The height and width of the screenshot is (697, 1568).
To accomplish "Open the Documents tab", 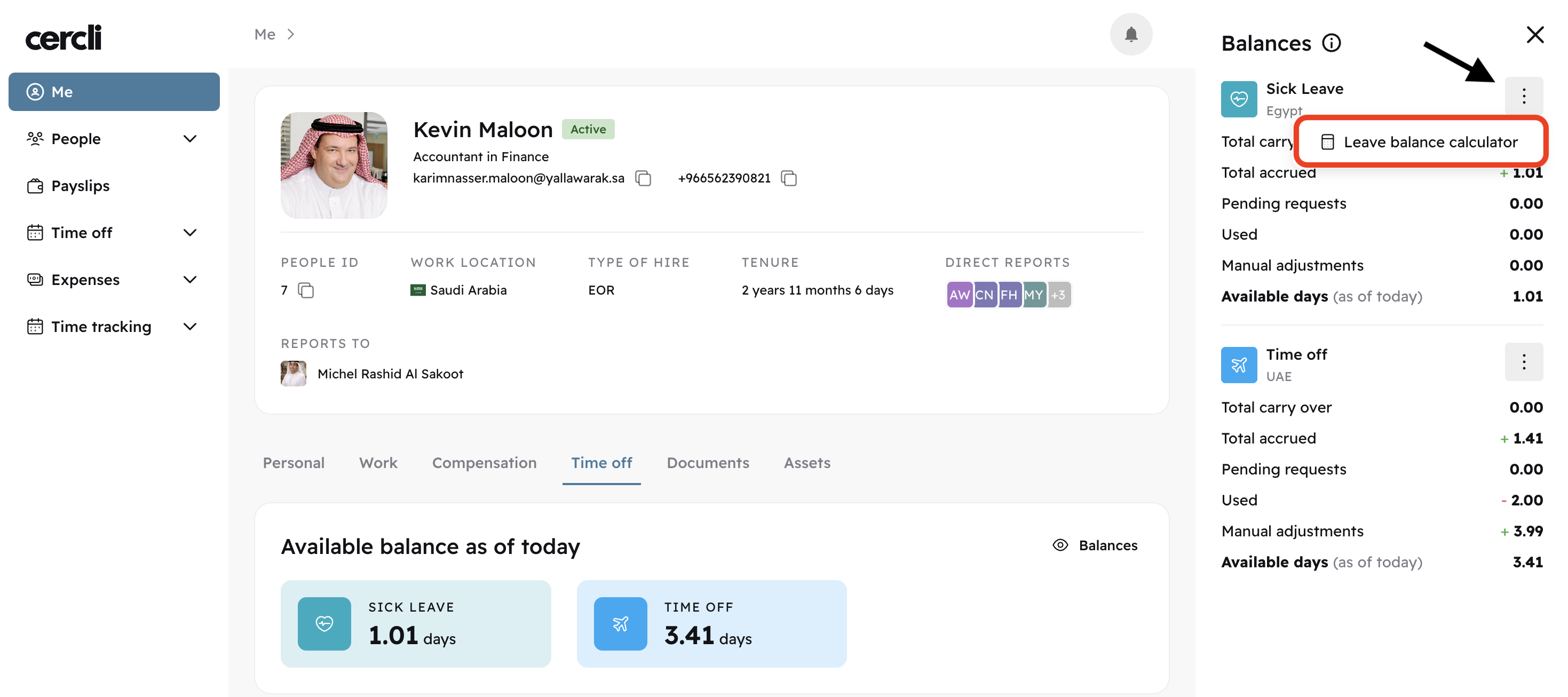I will click(707, 463).
